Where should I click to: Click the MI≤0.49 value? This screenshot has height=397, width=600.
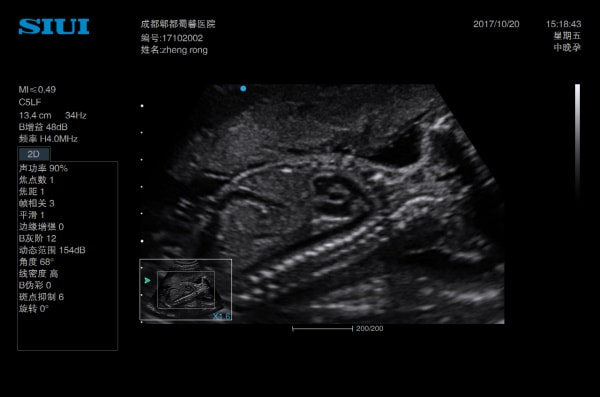(x=37, y=90)
